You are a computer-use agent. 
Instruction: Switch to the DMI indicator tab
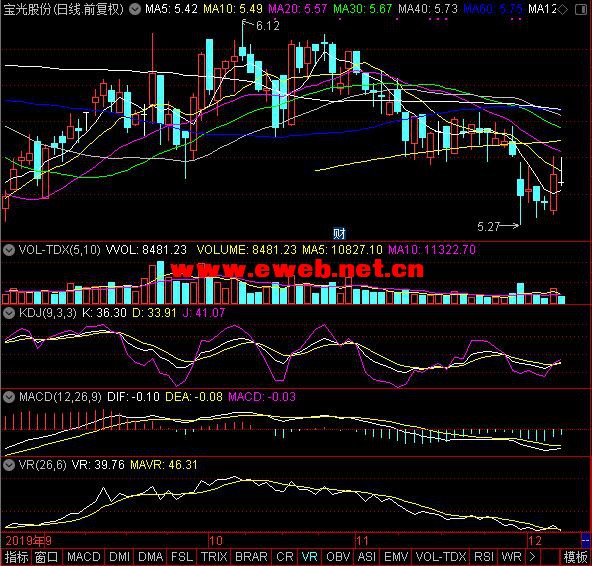[119, 557]
